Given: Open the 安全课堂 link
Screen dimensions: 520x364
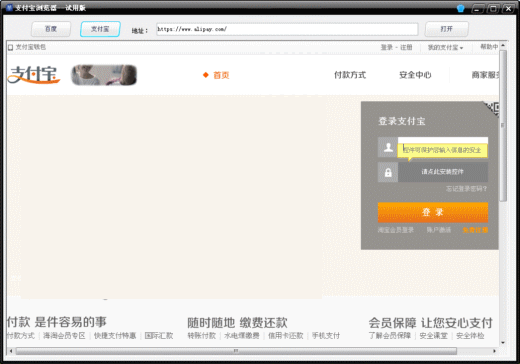Looking at the screenshot, I should point(433,336).
